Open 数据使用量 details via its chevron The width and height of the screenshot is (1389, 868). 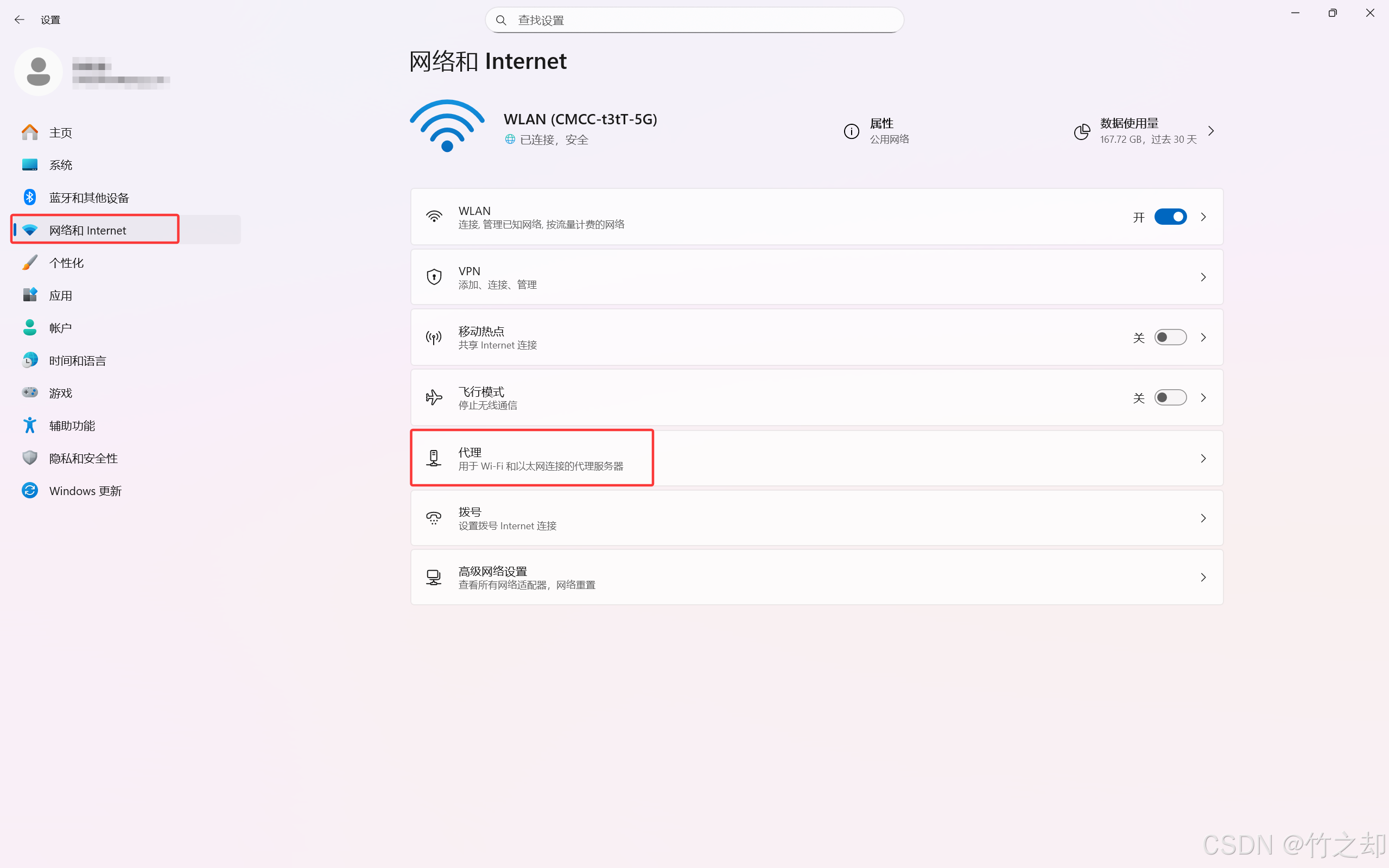click(x=1211, y=131)
